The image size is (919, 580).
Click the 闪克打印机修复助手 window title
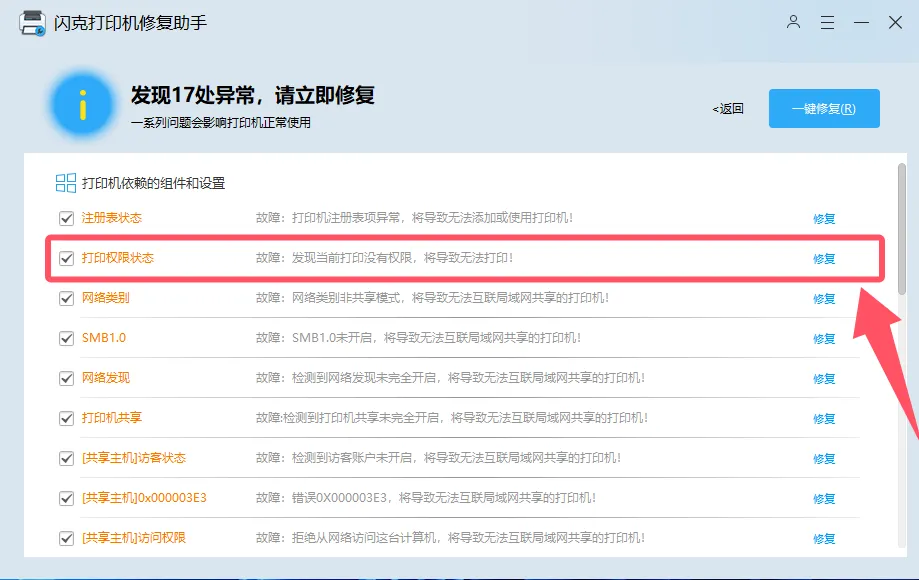(130, 23)
